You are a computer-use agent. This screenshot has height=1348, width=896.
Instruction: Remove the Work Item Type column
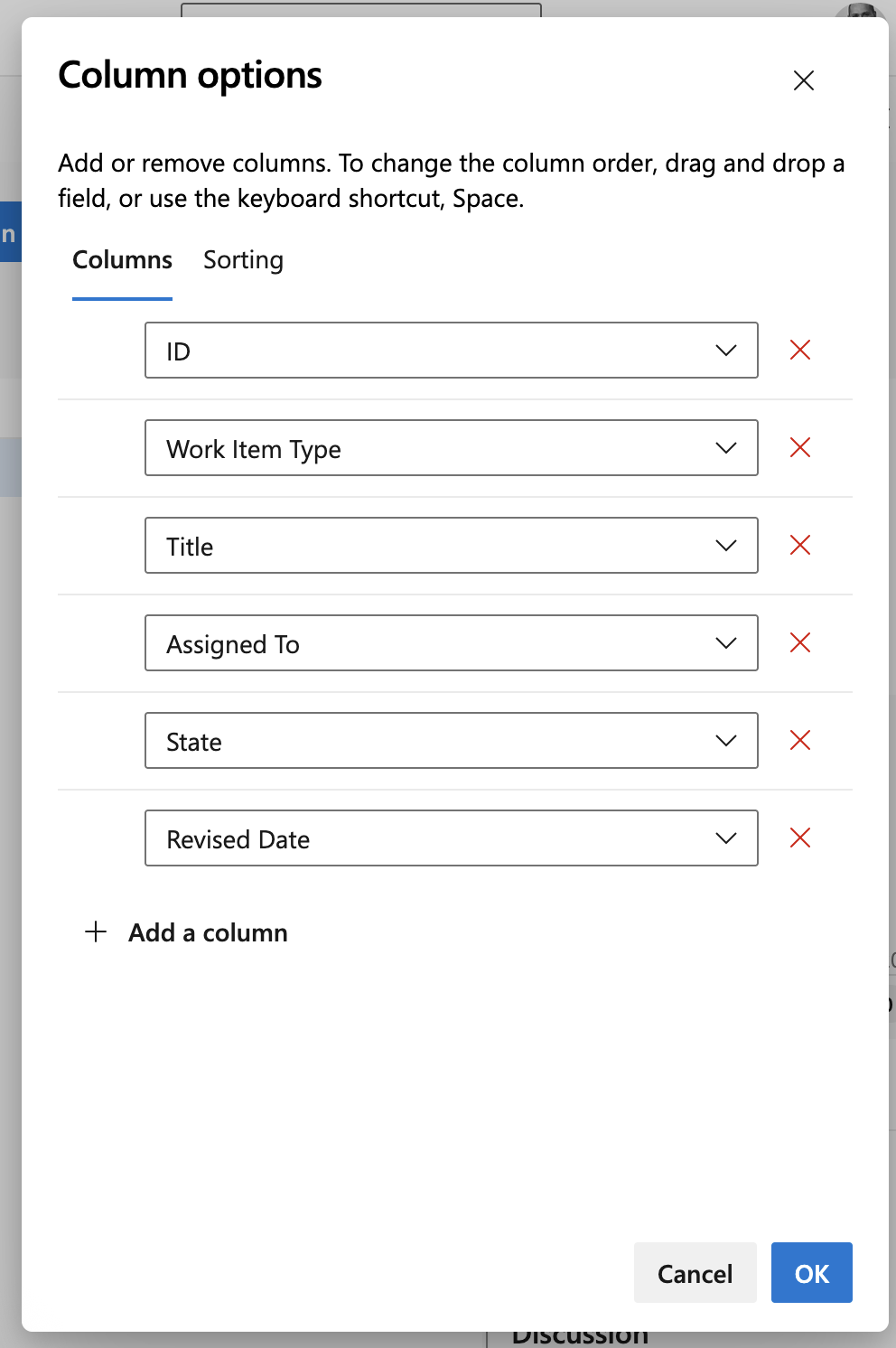pos(799,447)
